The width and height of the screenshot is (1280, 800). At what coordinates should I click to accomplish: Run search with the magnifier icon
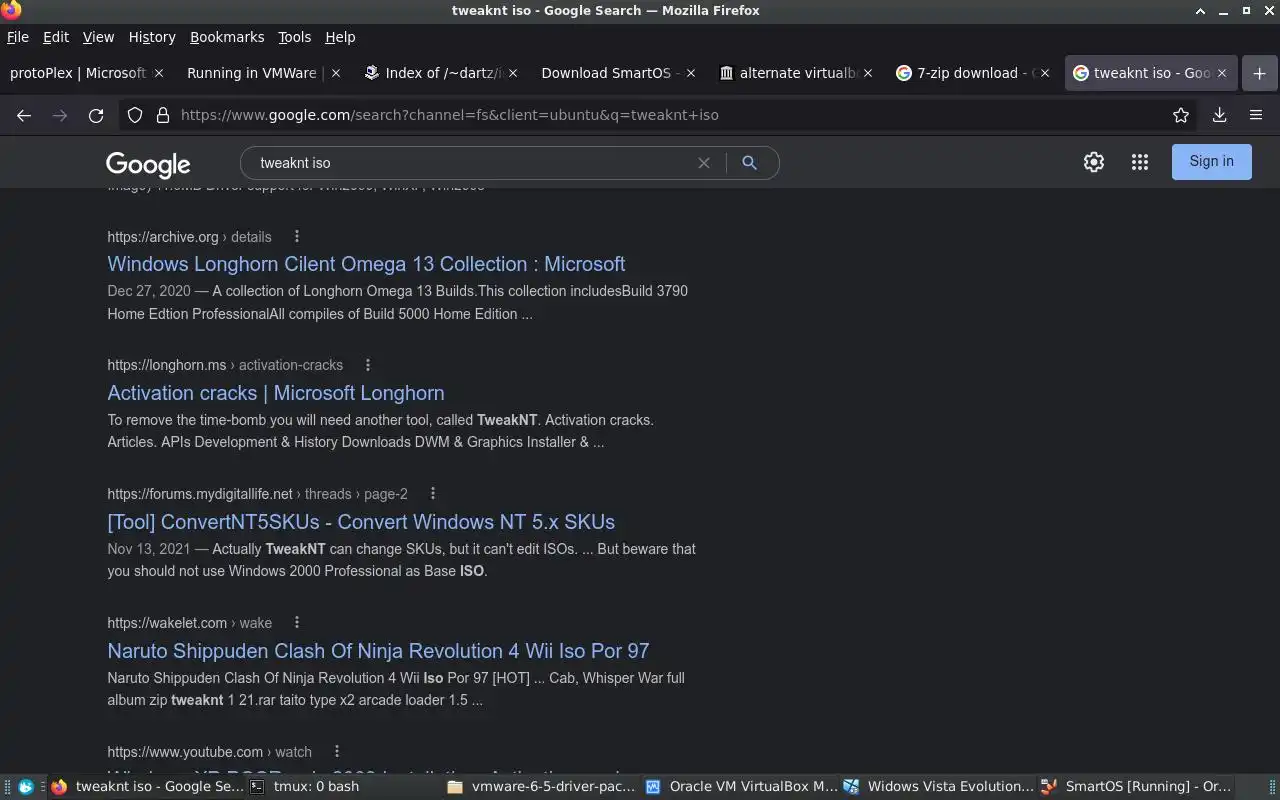pos(749,163)
